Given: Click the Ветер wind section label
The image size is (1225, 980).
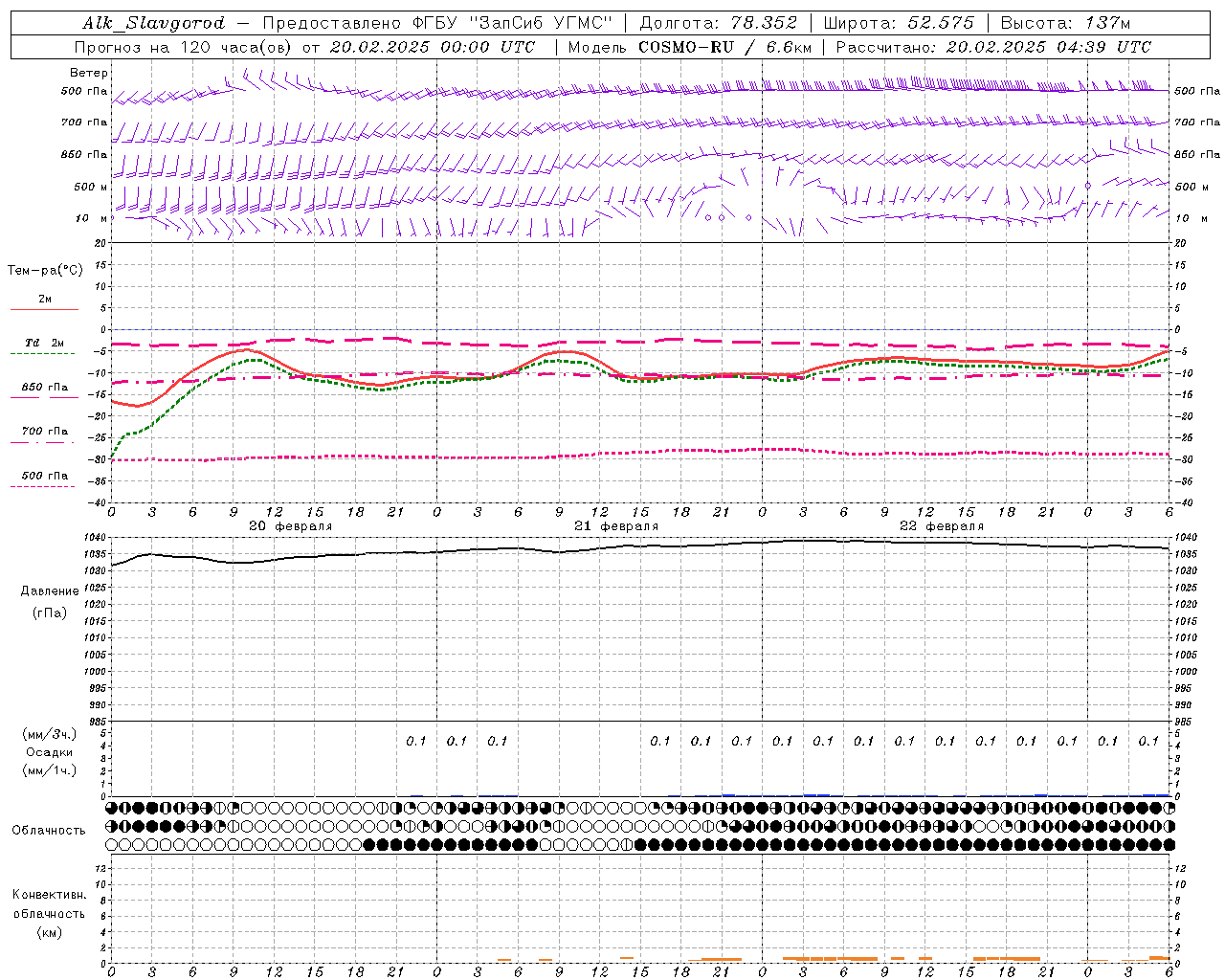Looking at the screenshot, I should pos(89,73).
